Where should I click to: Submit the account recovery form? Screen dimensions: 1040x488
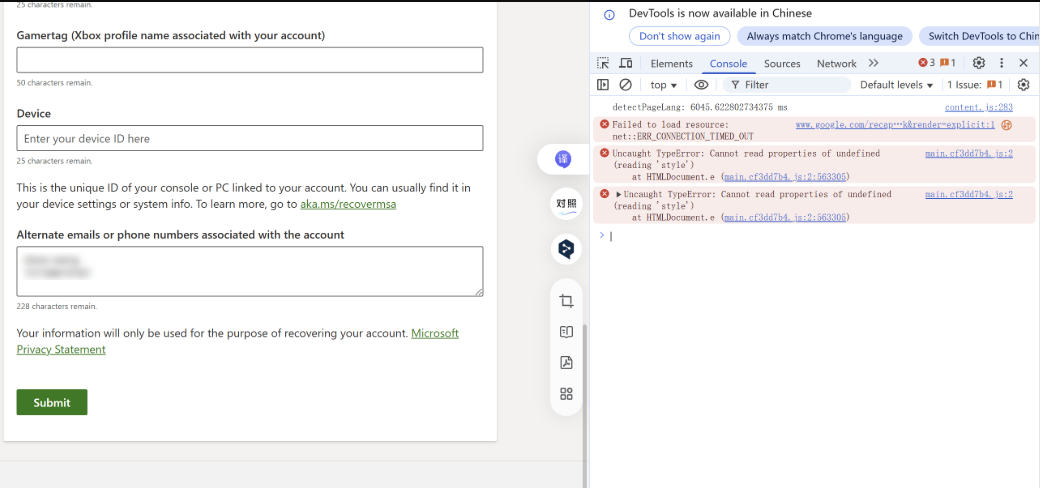[52, 402]
